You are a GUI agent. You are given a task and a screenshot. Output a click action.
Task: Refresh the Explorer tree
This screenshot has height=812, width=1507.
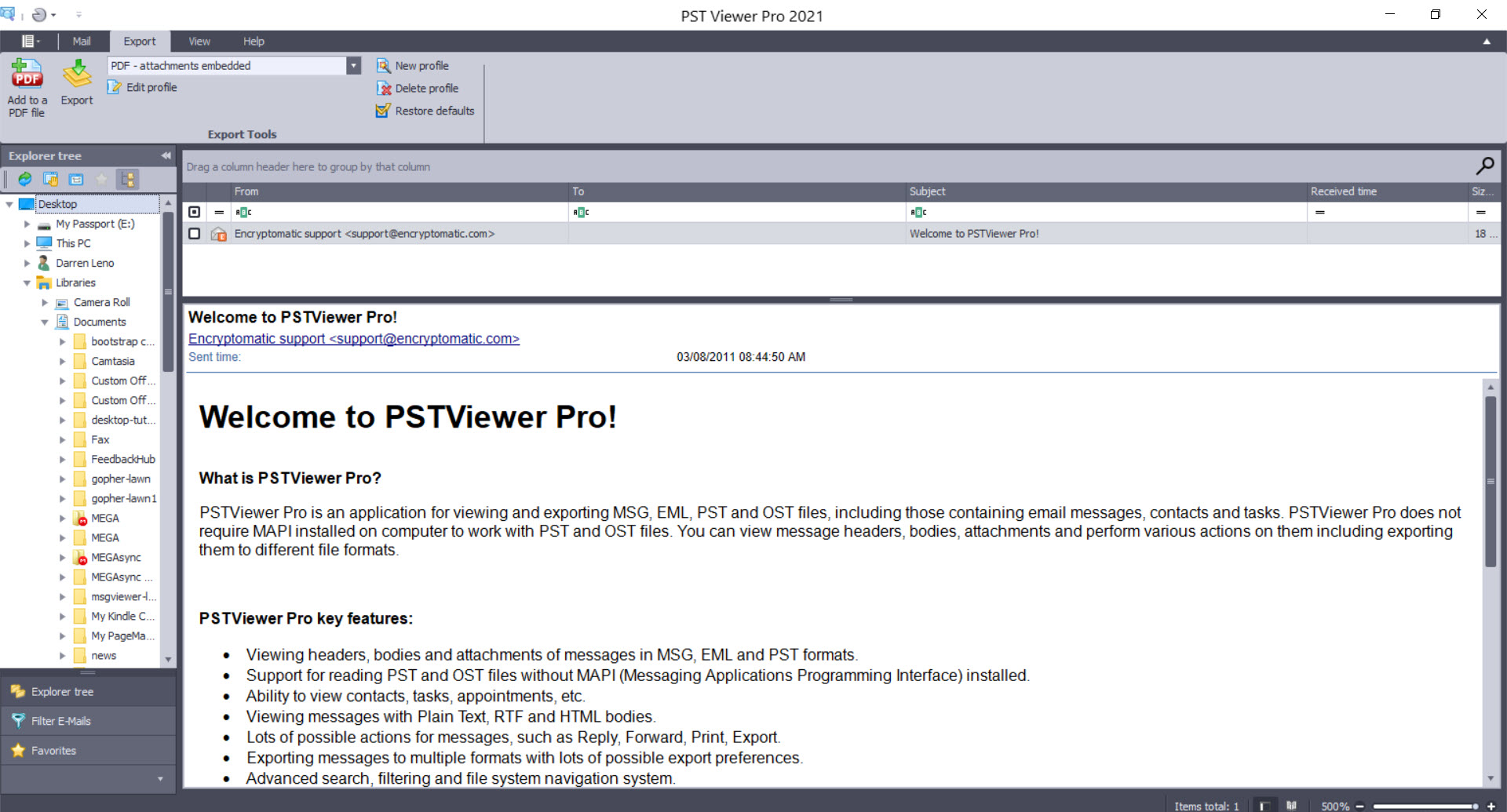[25, 180]
